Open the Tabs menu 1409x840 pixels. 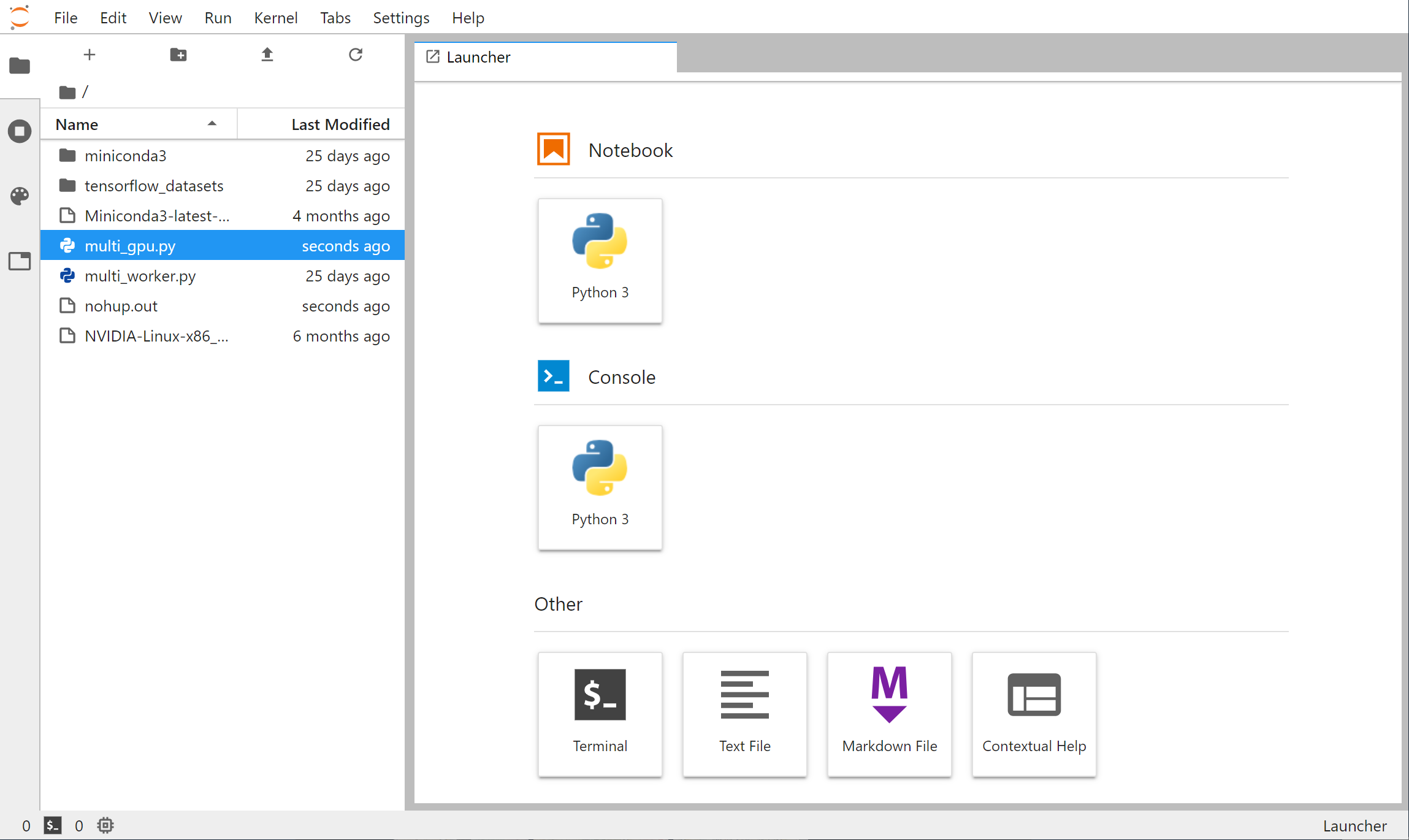pyautogui.click(x=335, y=18)
